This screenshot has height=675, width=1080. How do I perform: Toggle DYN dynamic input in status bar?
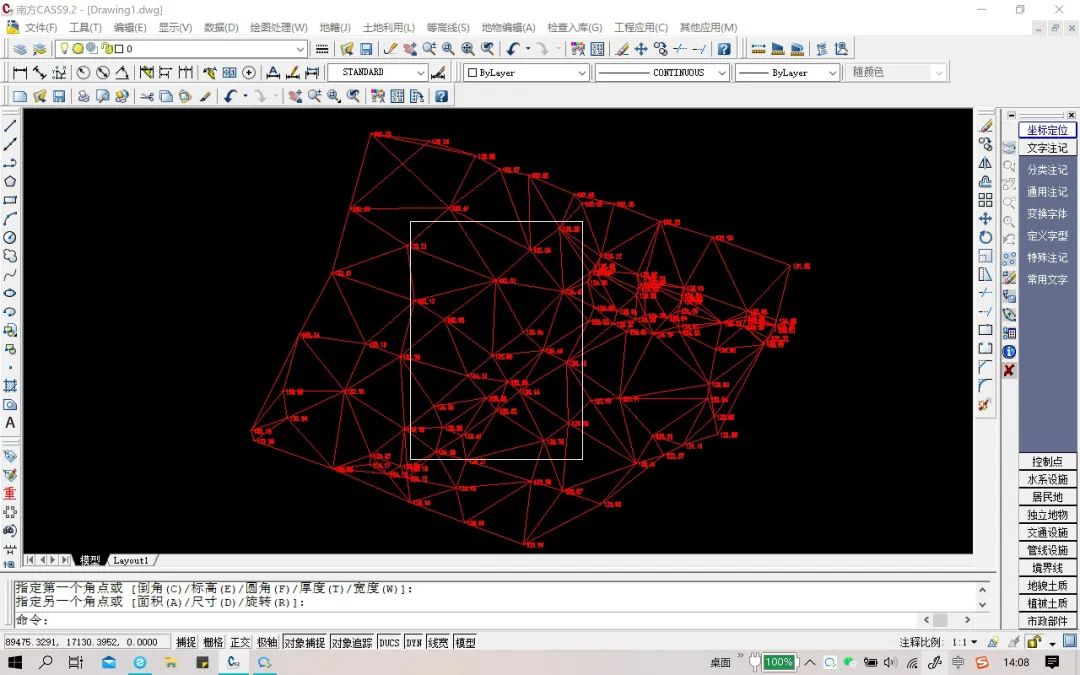(x=414, y=642)
